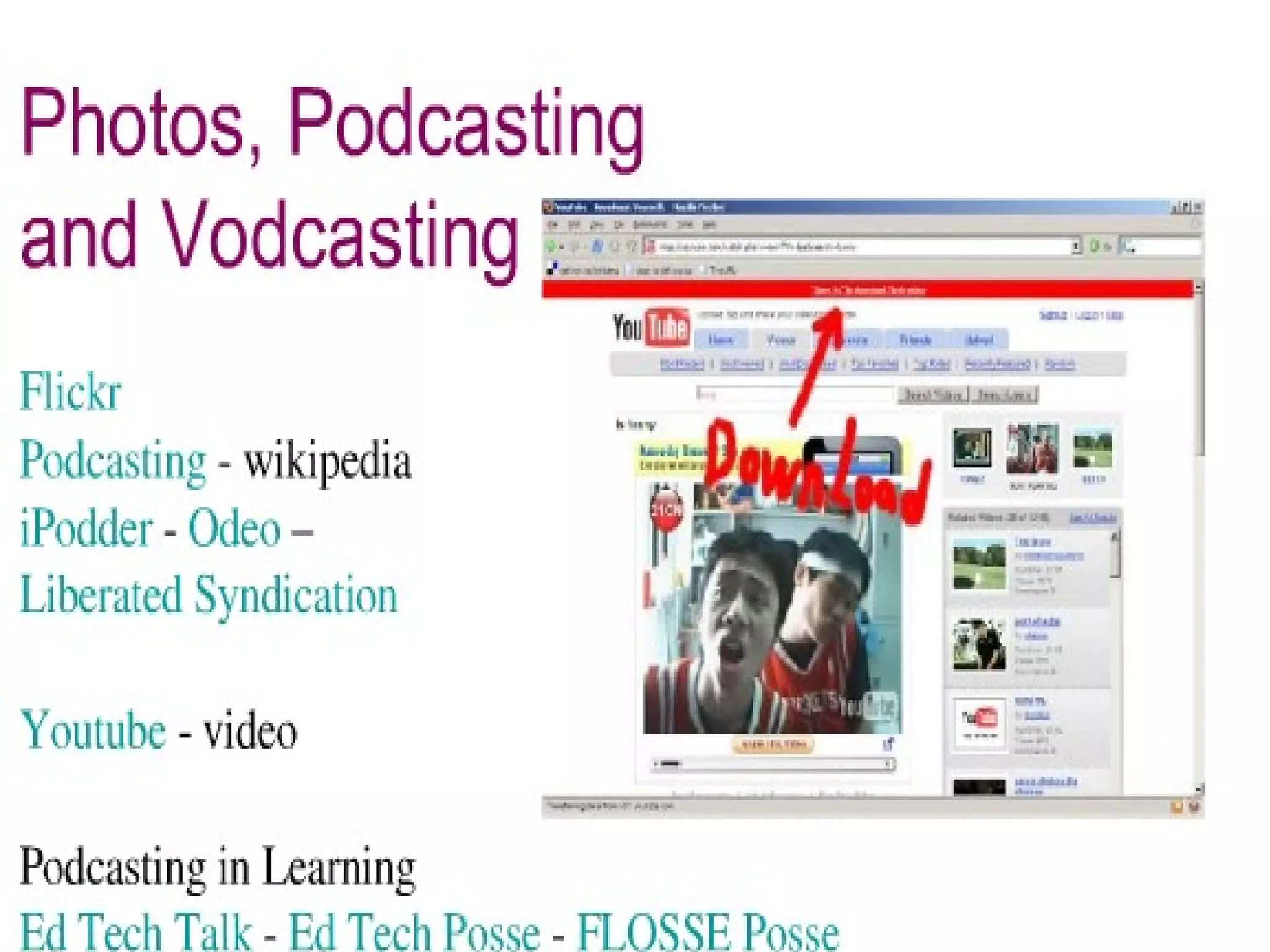
Task: Click the site favicon in the address bar
Action: point(651,247)
